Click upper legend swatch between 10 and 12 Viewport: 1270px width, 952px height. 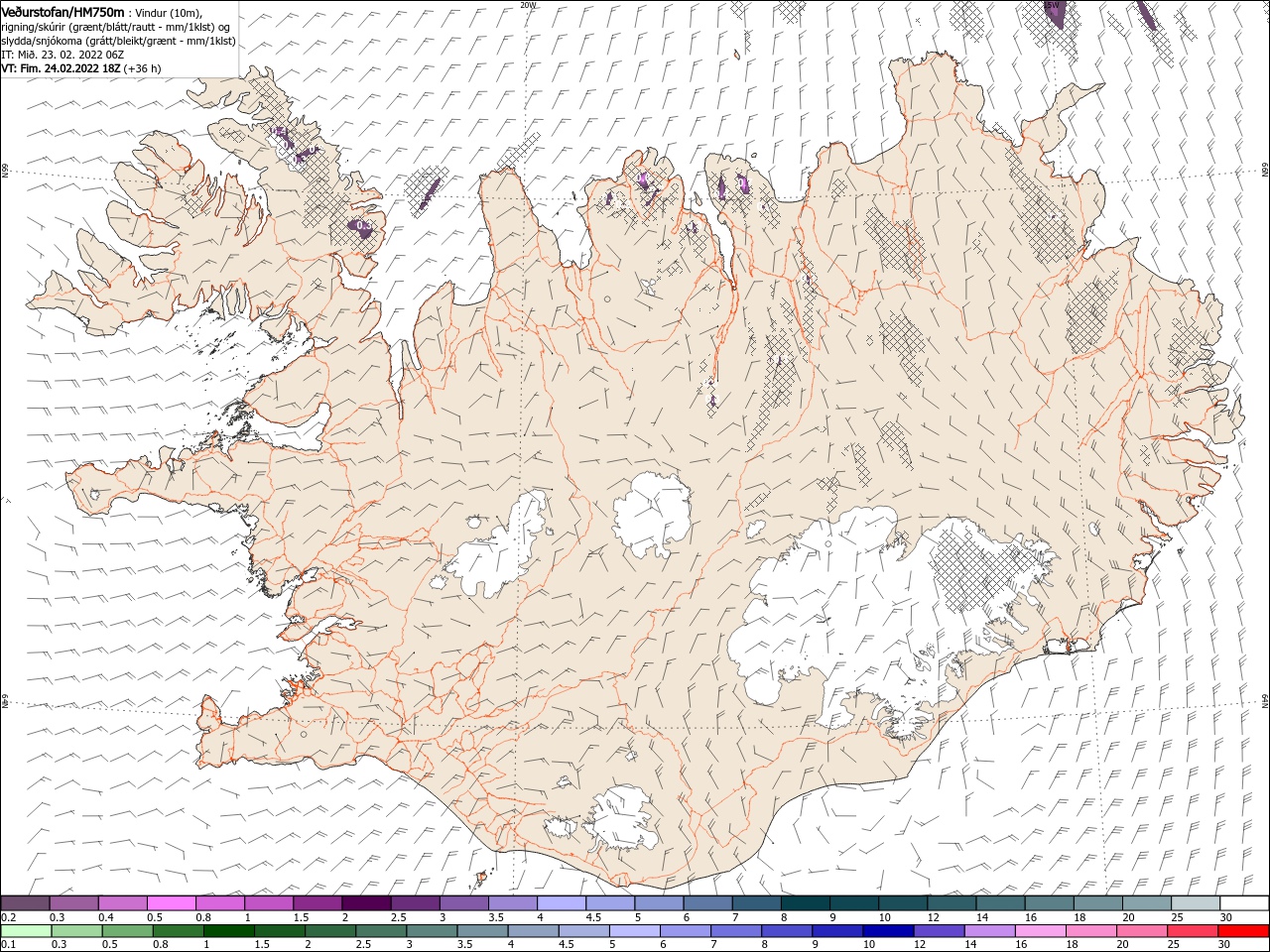903,903
